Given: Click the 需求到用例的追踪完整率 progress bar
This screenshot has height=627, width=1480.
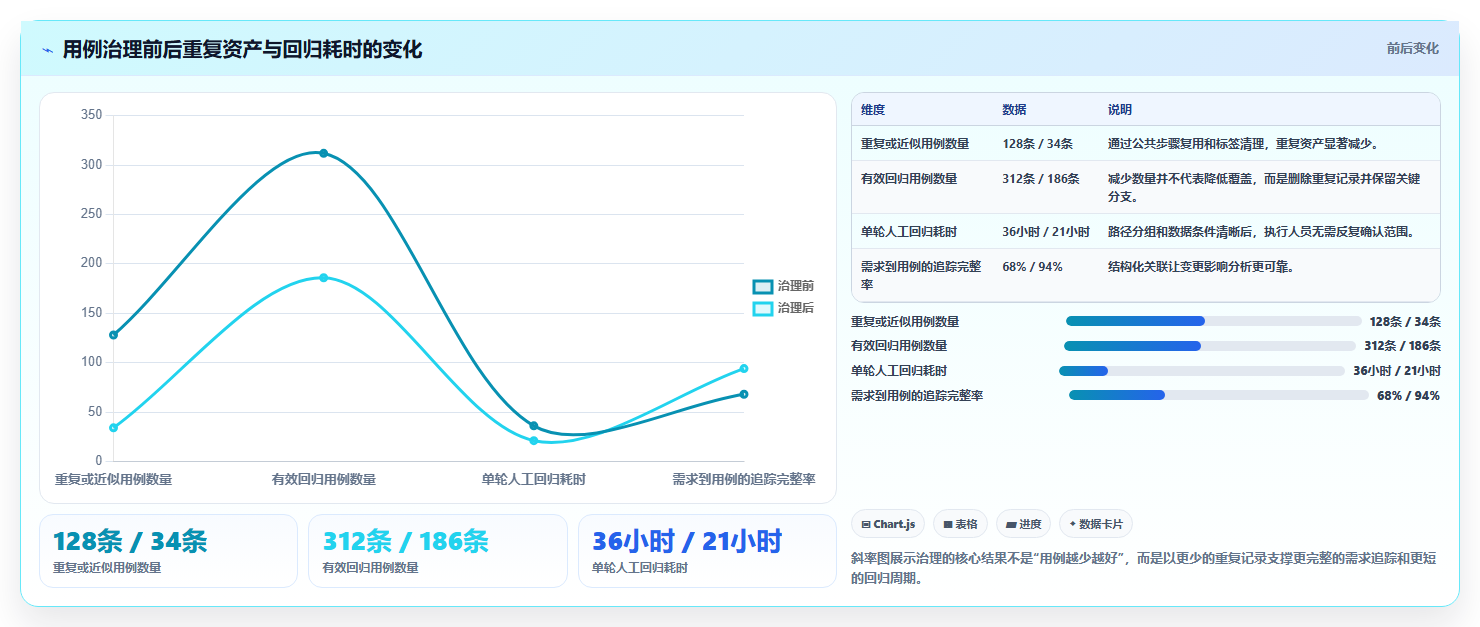Looking at the screenshot, I should [x=1218, y=395].
